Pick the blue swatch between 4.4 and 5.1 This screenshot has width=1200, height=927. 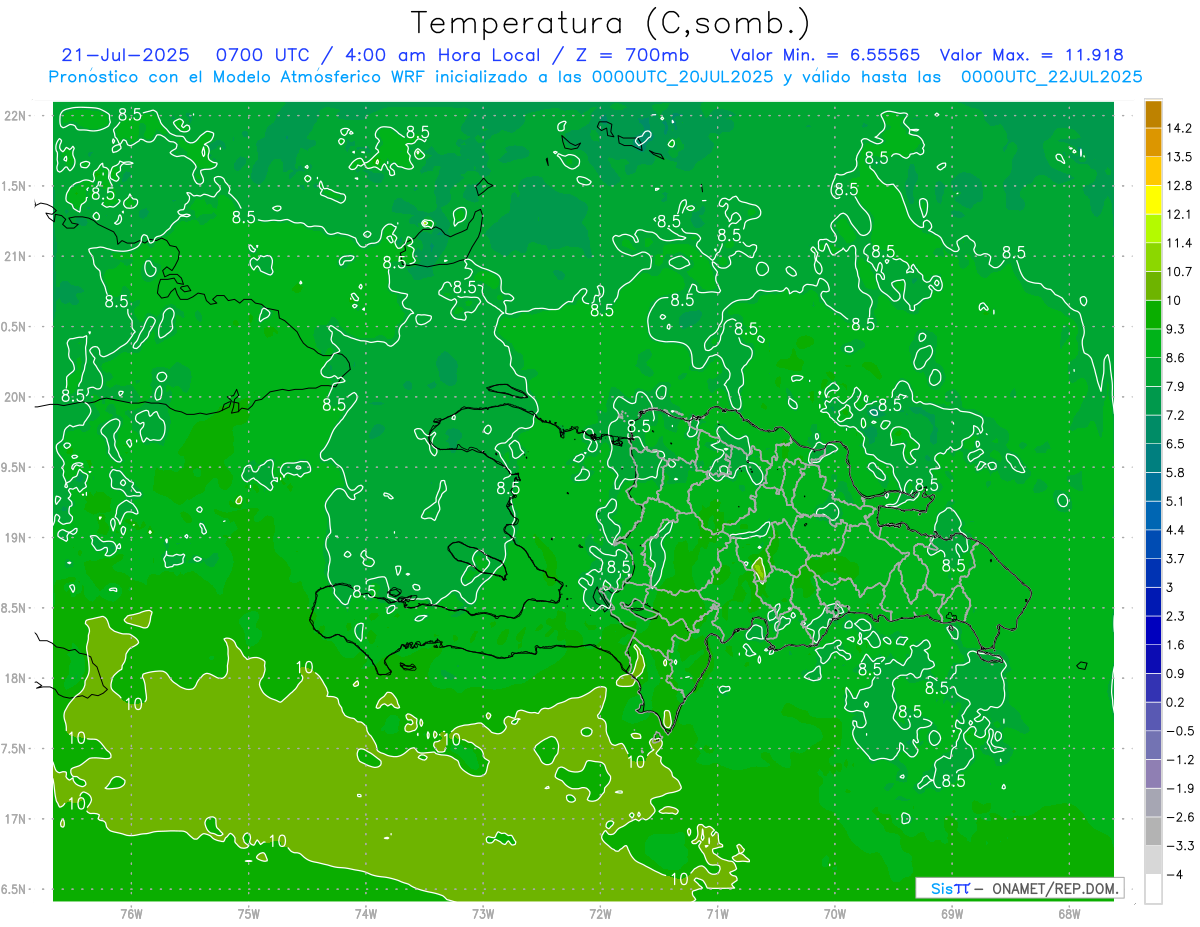point(1153,515)
